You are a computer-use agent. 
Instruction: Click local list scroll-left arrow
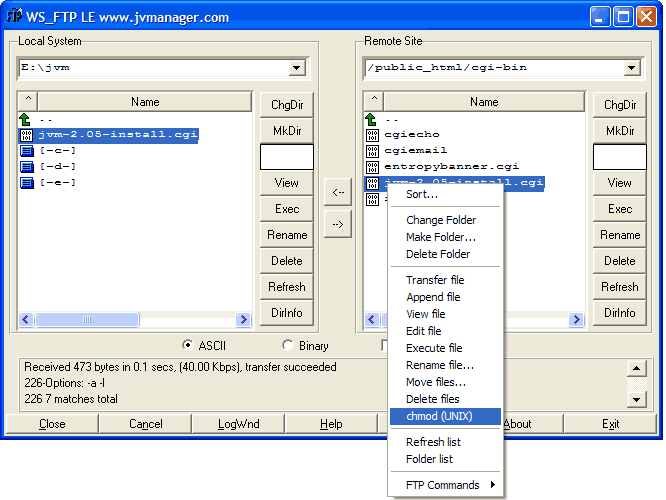(x=26, y=319)
